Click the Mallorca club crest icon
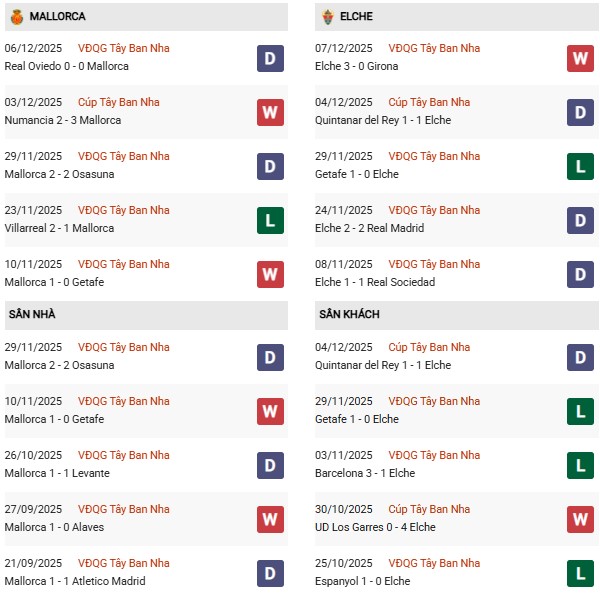600x594 pixels. point(15,16)
